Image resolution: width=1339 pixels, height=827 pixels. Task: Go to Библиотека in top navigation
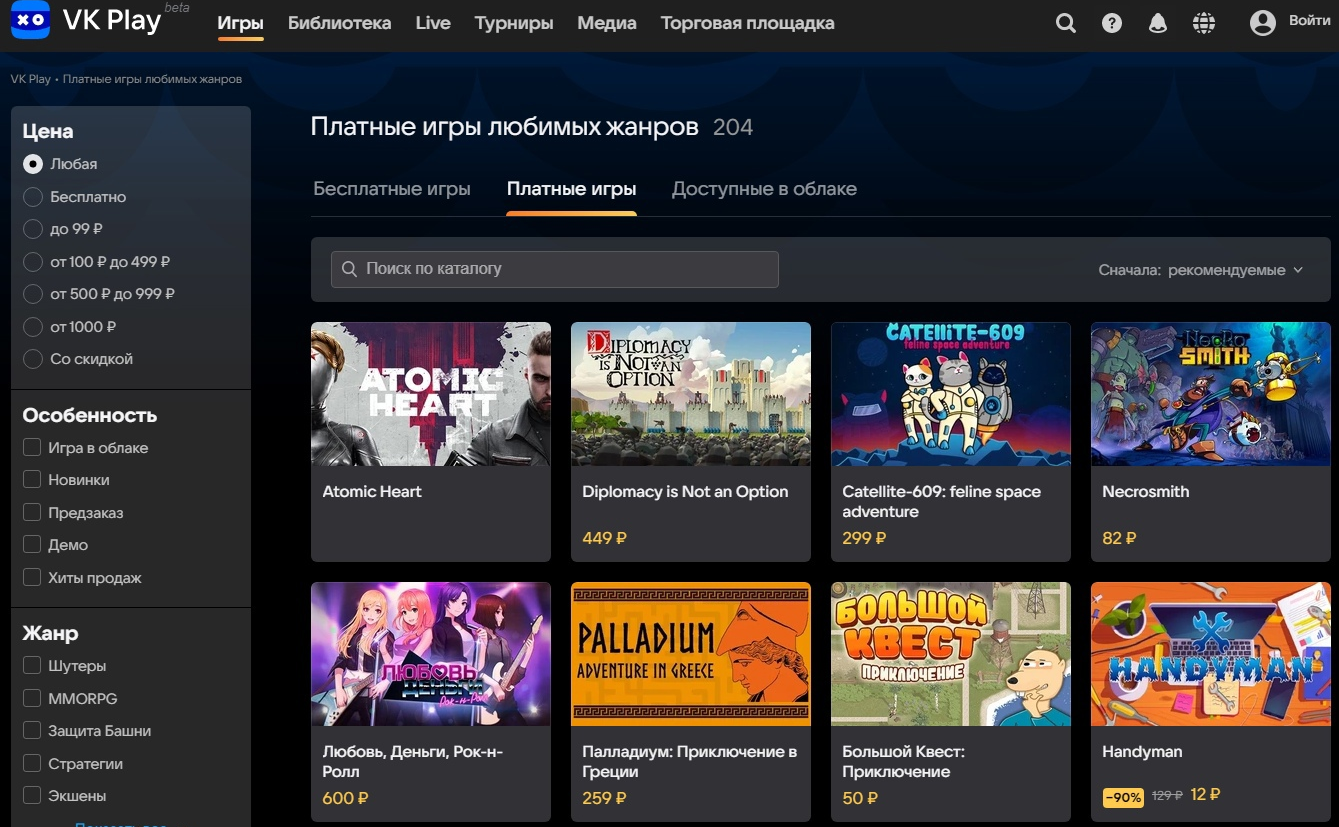pyautogui.click(x=339, y=23)
